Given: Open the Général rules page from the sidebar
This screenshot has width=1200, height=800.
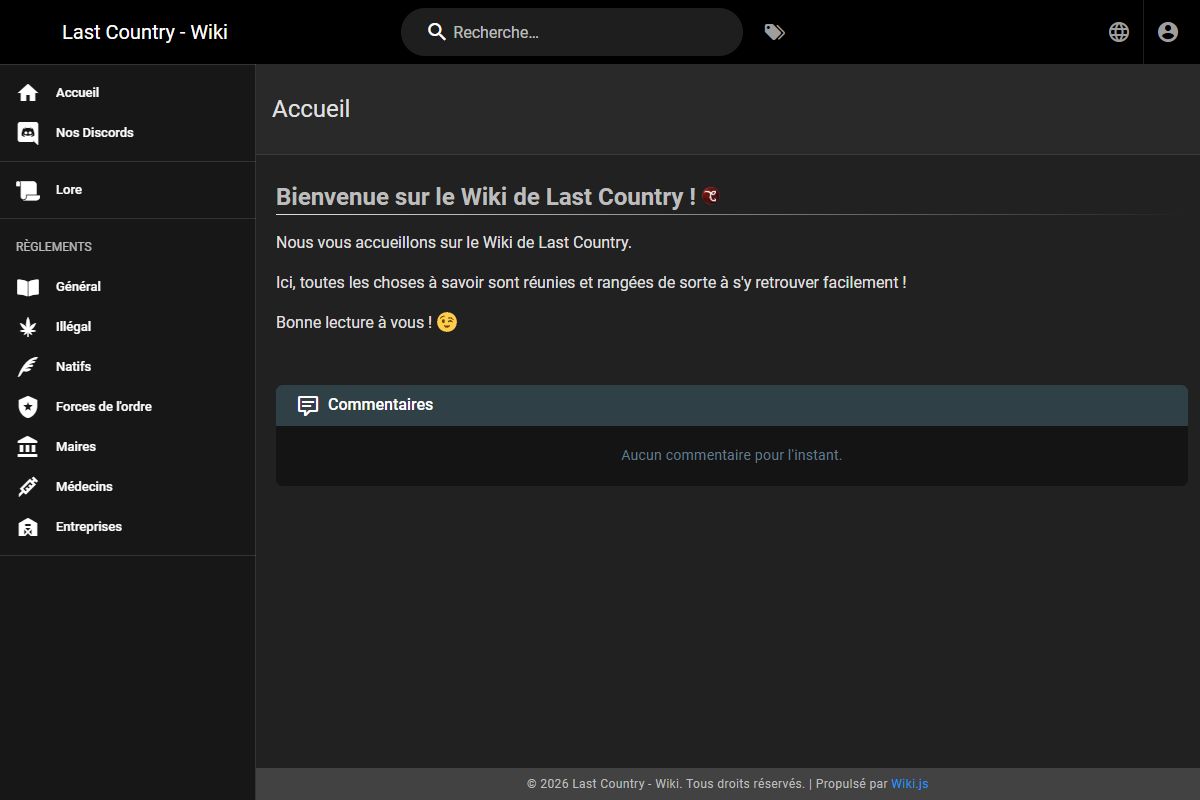Looking at the screenshot, I should [x=77, y=286].
